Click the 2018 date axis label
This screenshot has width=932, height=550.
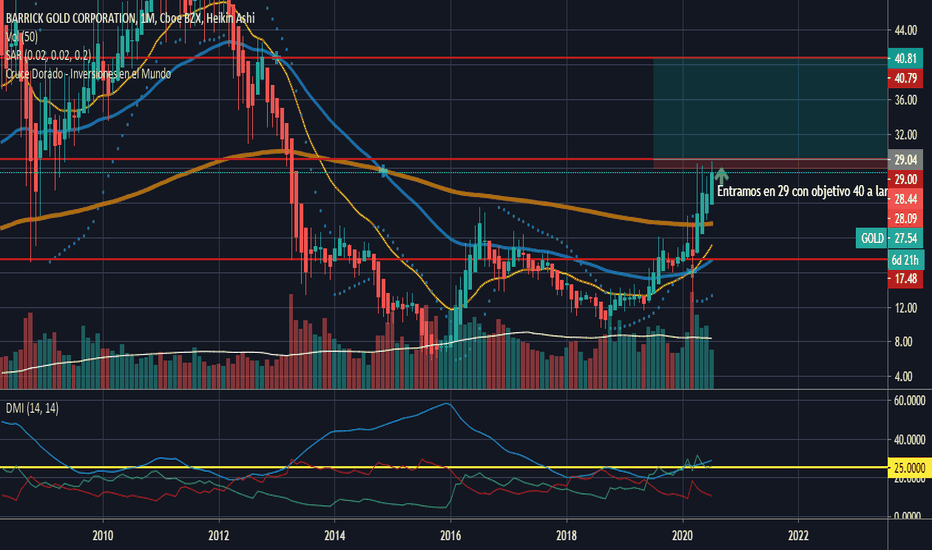566,536
